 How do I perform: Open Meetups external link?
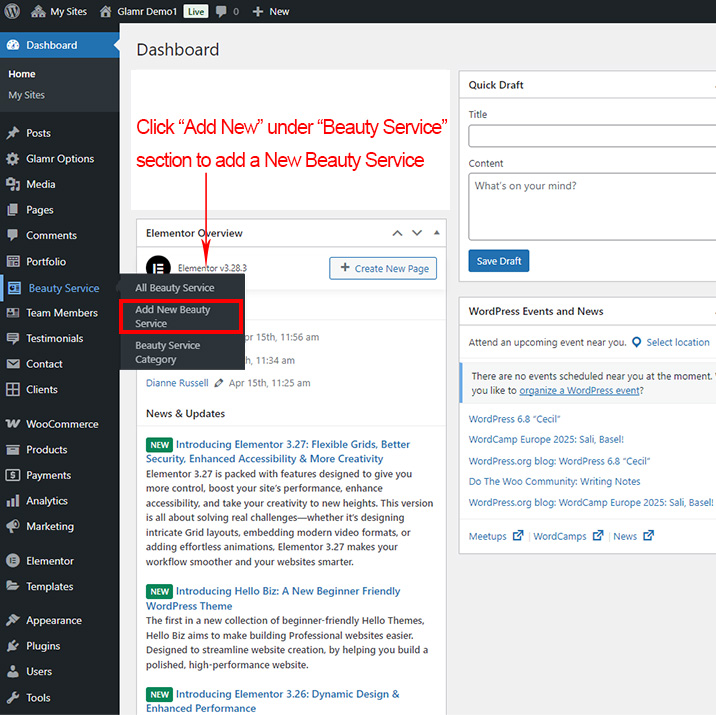[x=495, y=536]
